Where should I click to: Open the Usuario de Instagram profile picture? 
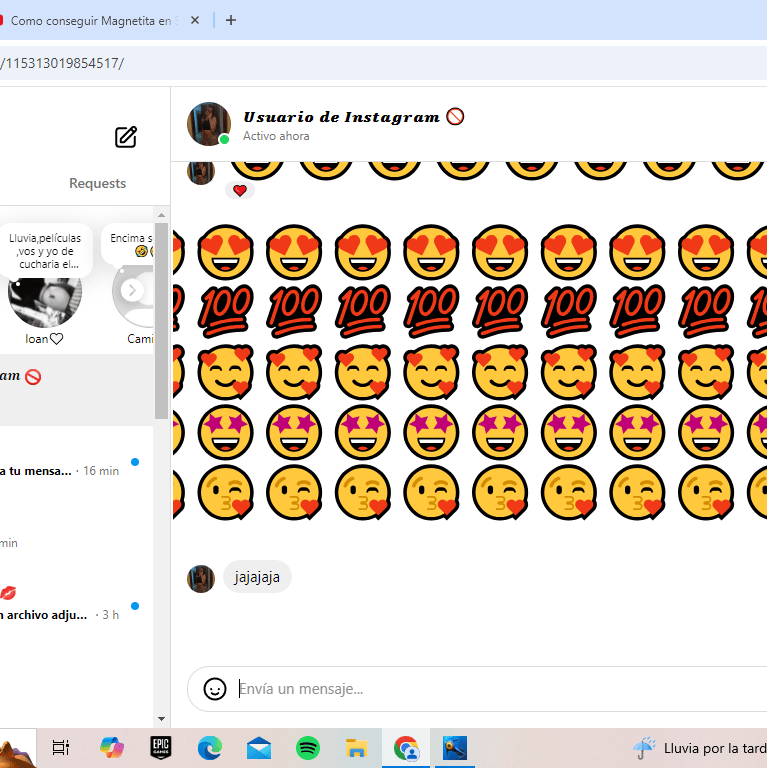click(x=209, y=124)
